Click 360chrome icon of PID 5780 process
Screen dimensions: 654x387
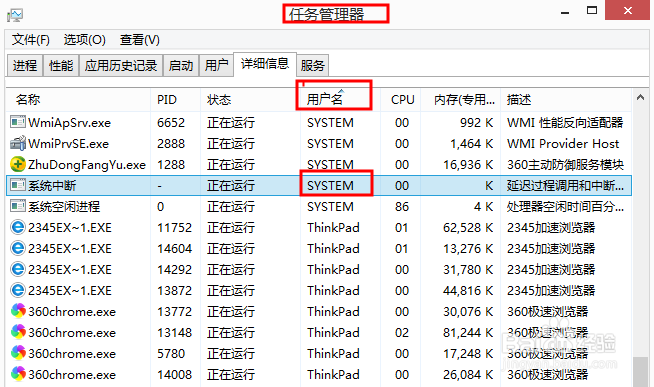18,353
